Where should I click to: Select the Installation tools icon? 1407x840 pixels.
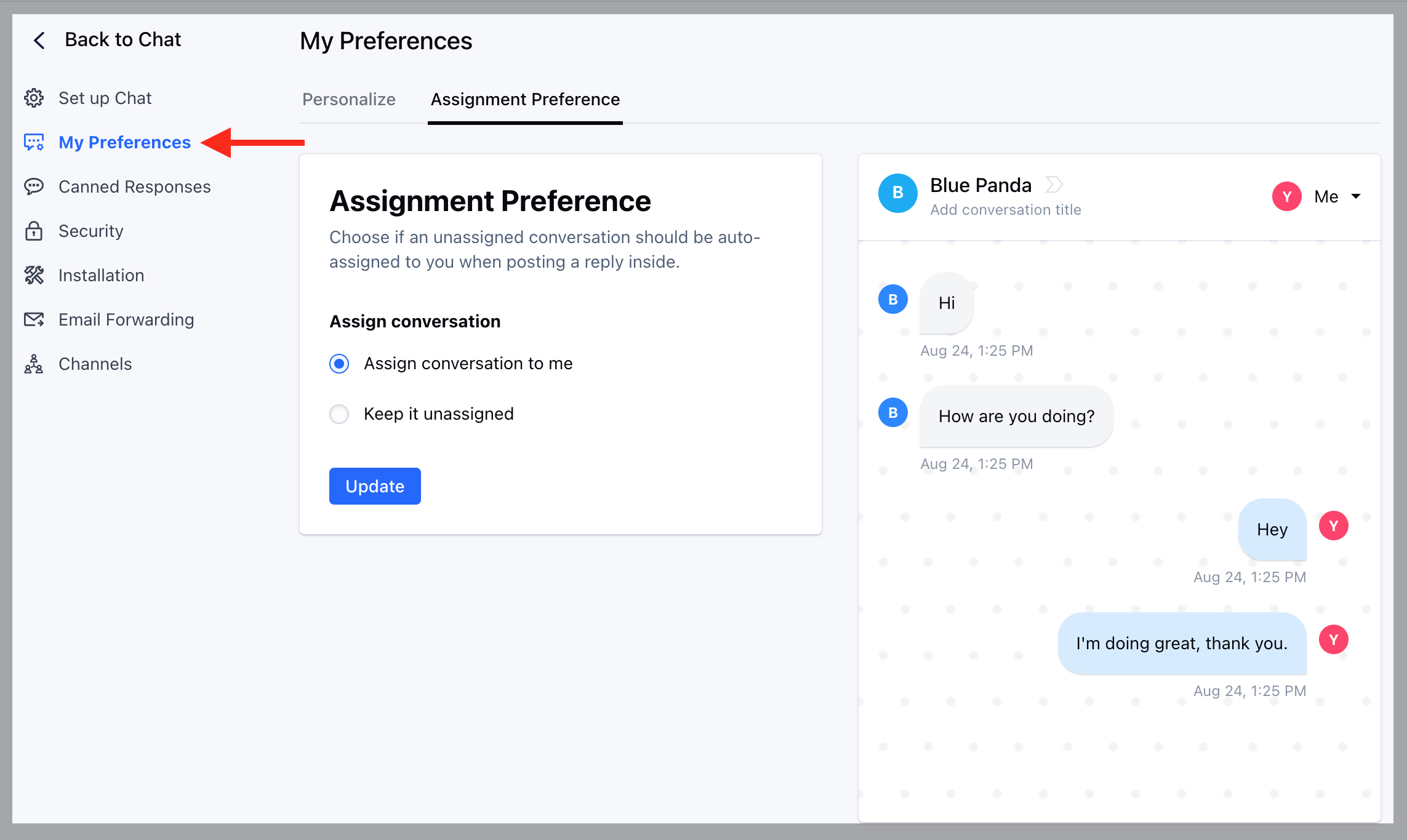point(34,275)
